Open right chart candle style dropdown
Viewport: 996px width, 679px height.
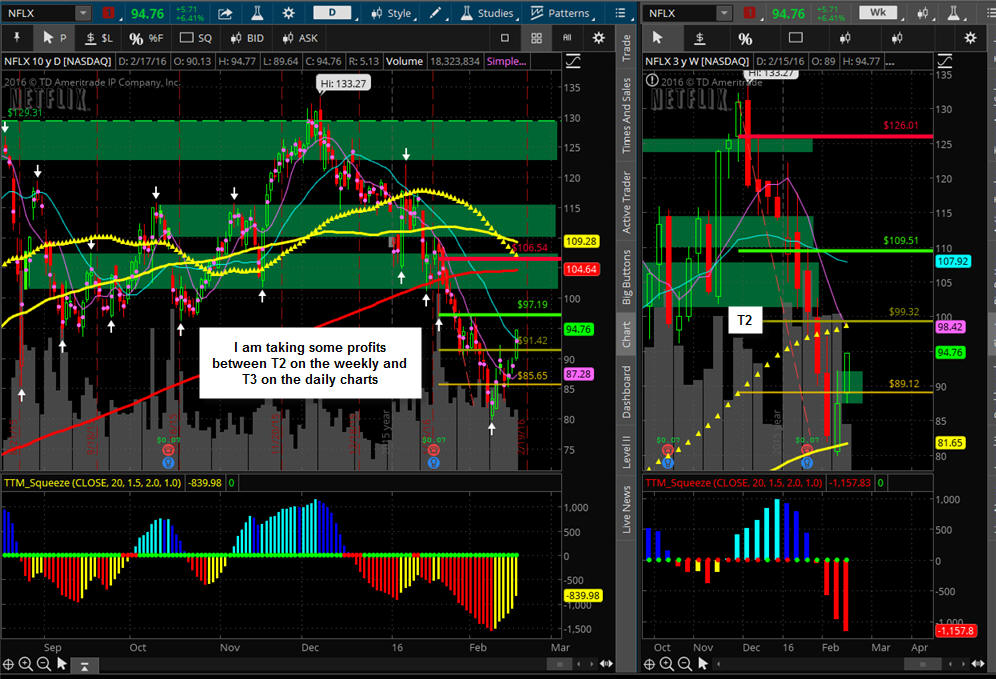(923, 13)
